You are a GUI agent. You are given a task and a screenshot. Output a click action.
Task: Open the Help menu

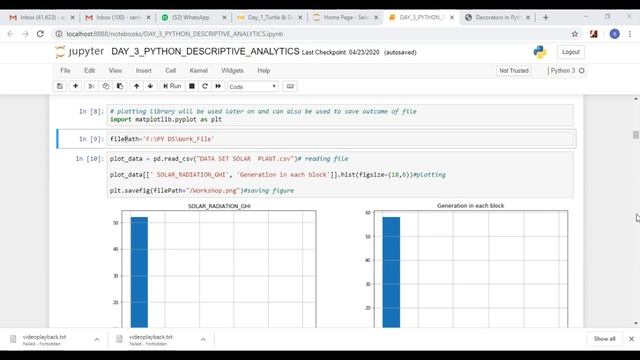coord(264,71)
